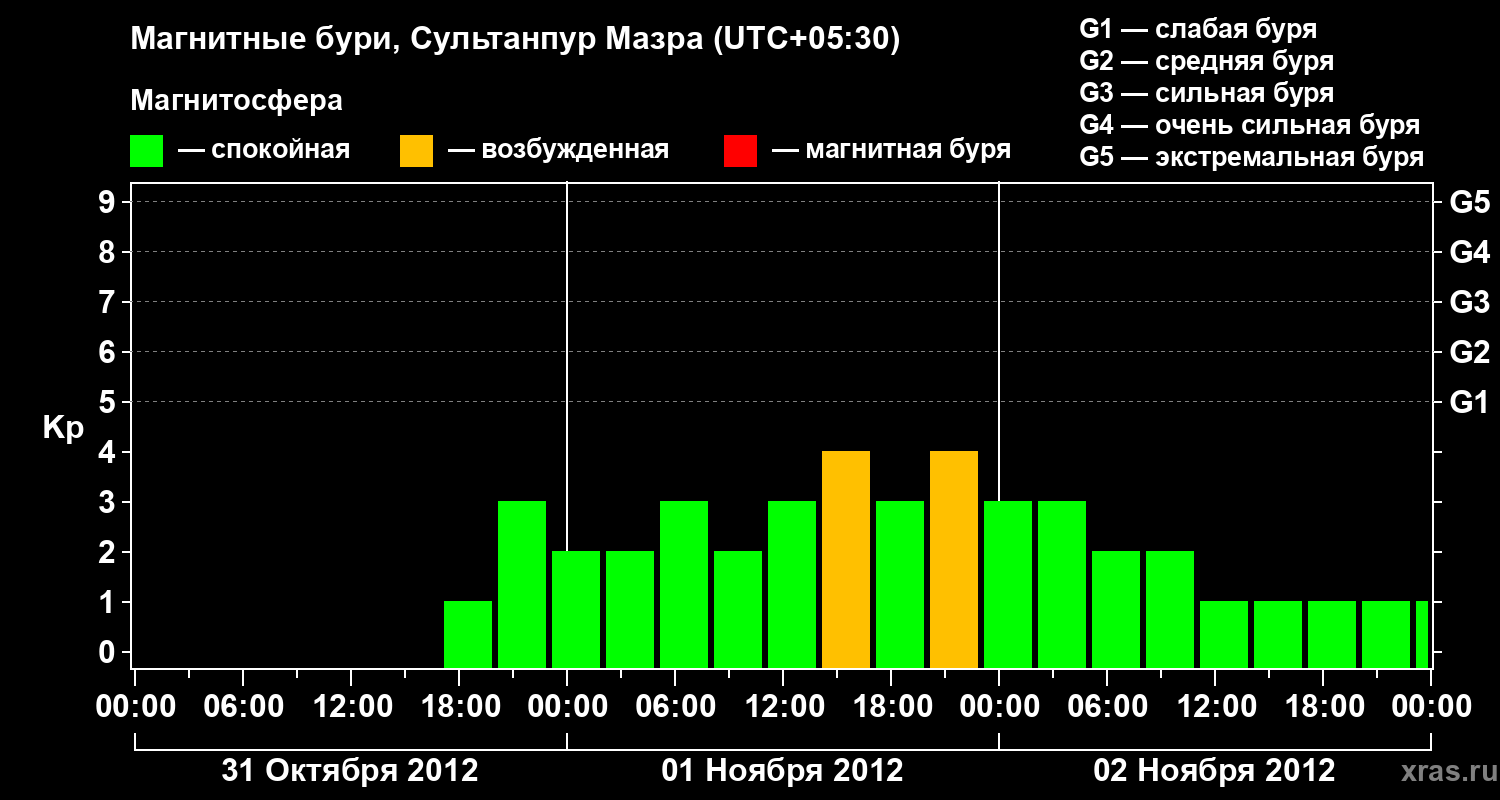Click legend line 'G2 — средняя буря'
1500x800 pixels.
1207,61
